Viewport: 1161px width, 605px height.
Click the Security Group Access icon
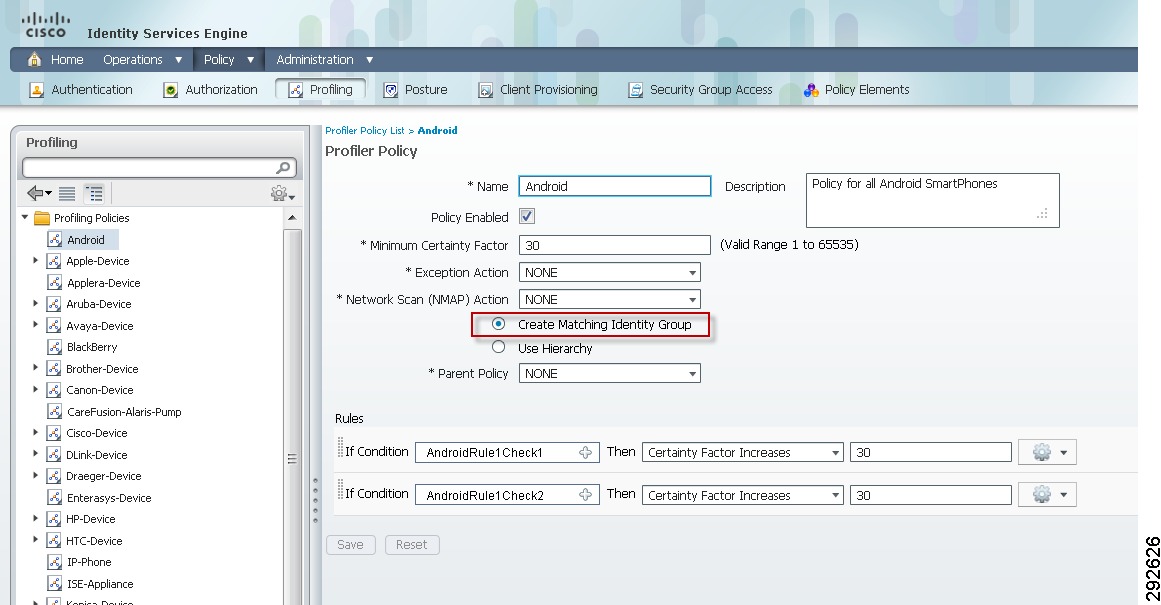point(635,90)
